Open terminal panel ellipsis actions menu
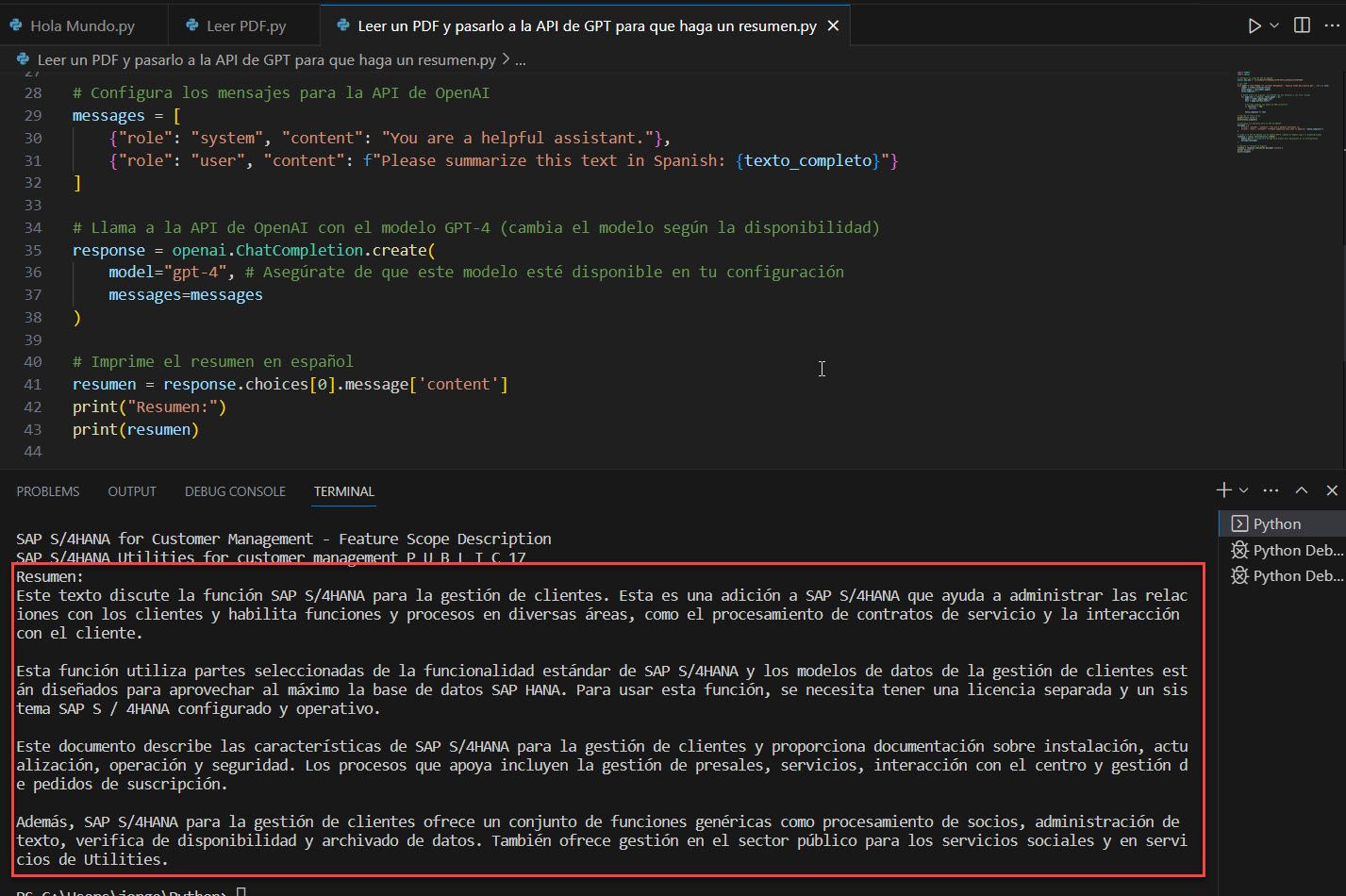The width and height of the screenshot is (1346, 896). tap(1271, 490)
